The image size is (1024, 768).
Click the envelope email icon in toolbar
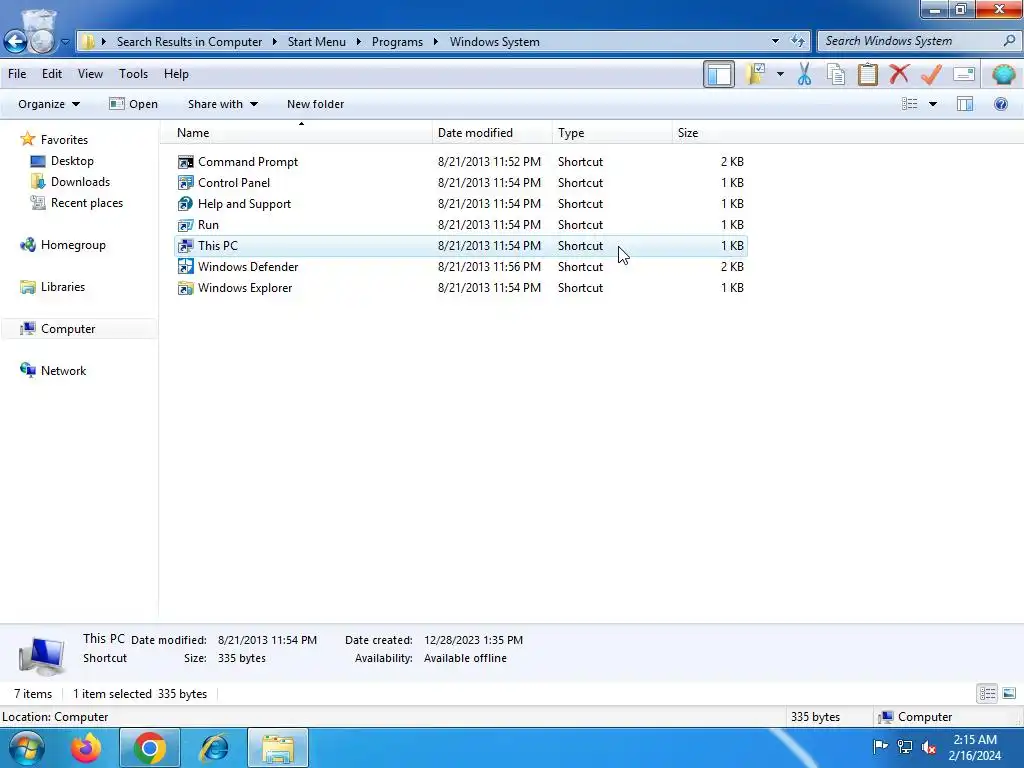(x=964, y=74)
